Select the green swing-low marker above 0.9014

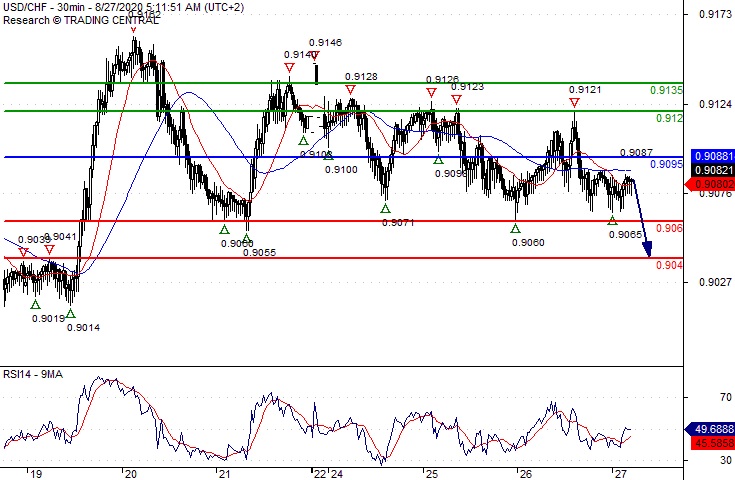(x=70, y=313)
